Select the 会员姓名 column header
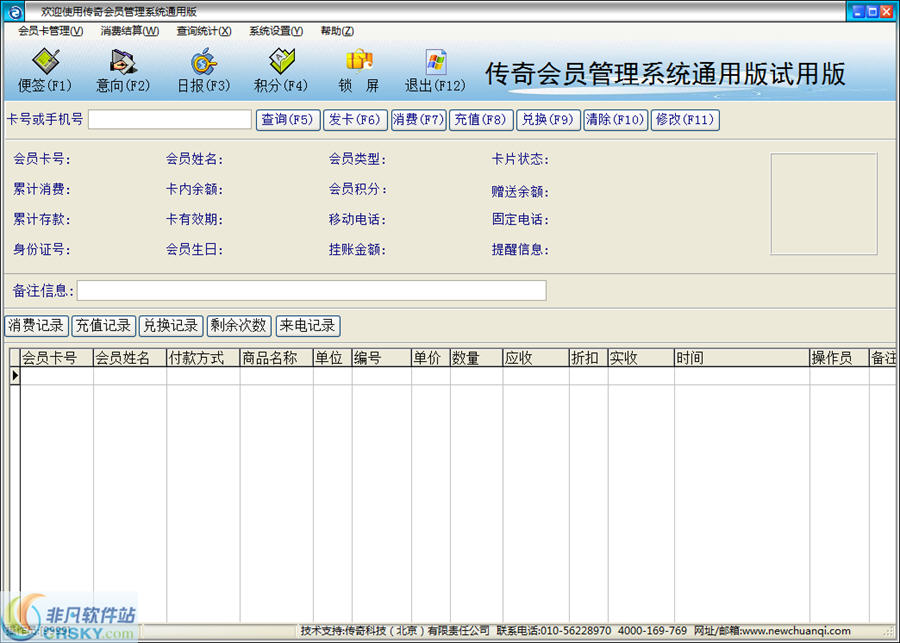This screenshot has width=900, height=643. (130, 358)
